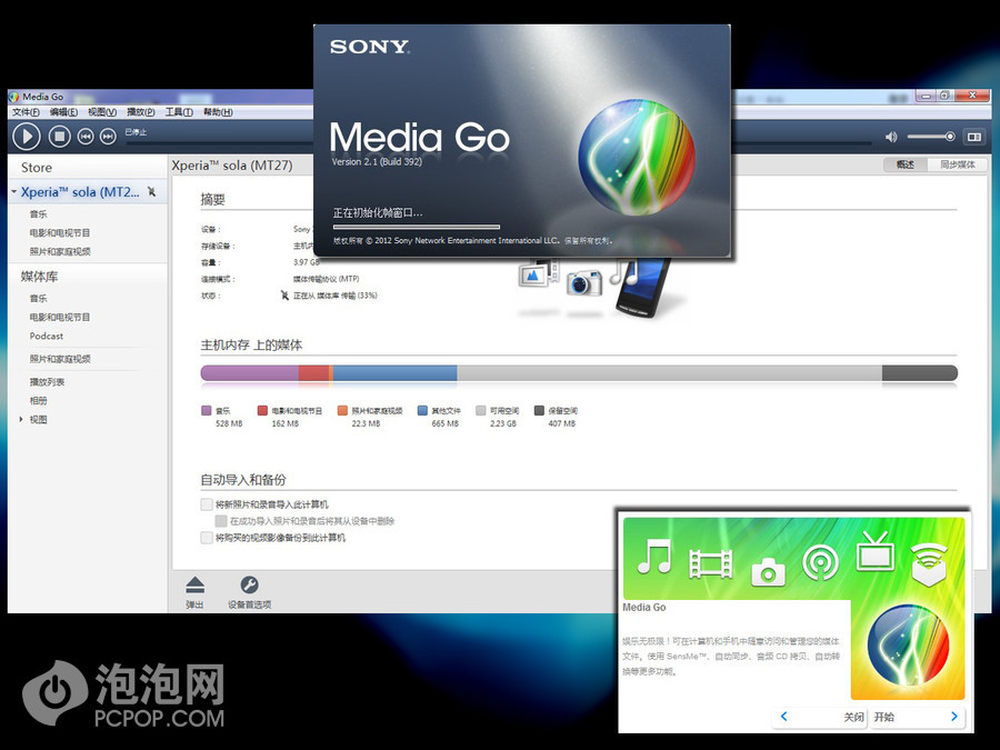Open 相册 in the sidebar
The image size is (1000, 750).
pyautogui.click(x=38, y=401)
